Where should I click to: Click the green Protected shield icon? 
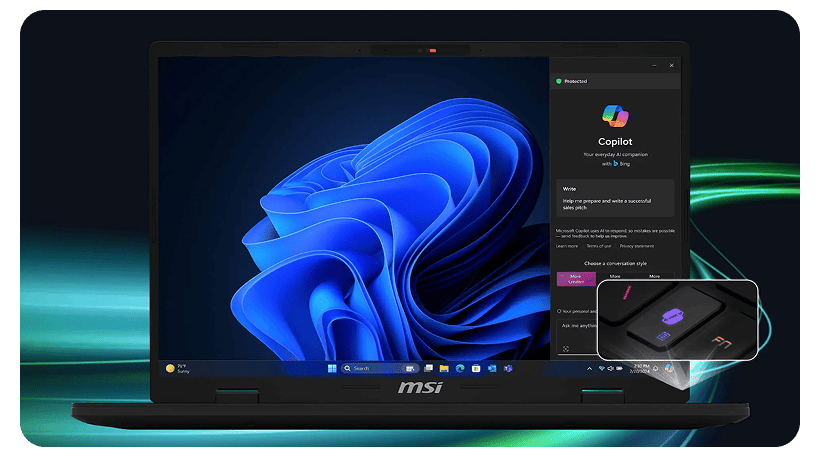click(559, 81)
